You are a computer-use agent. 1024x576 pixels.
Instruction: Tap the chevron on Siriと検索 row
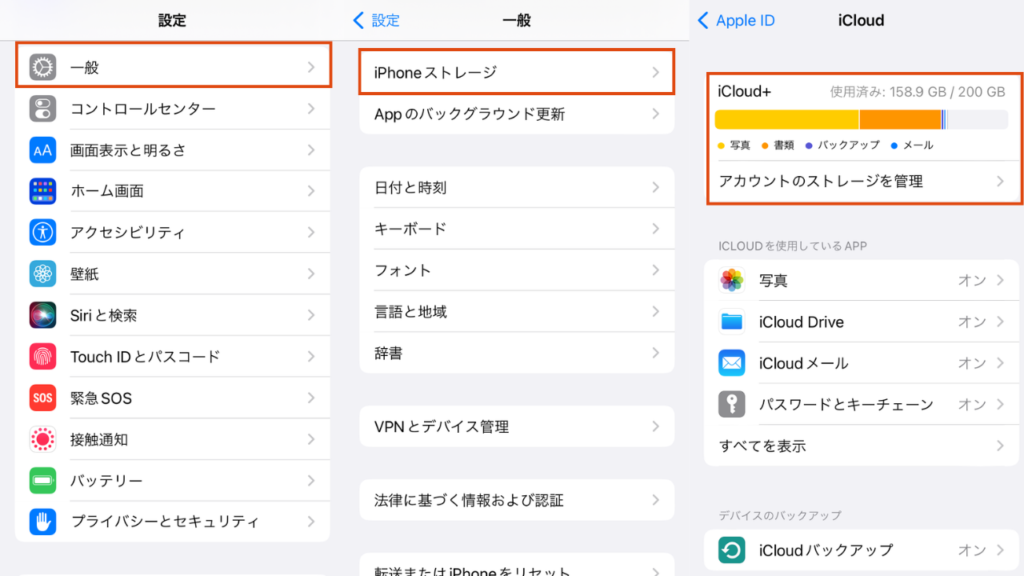click(312, 315)
